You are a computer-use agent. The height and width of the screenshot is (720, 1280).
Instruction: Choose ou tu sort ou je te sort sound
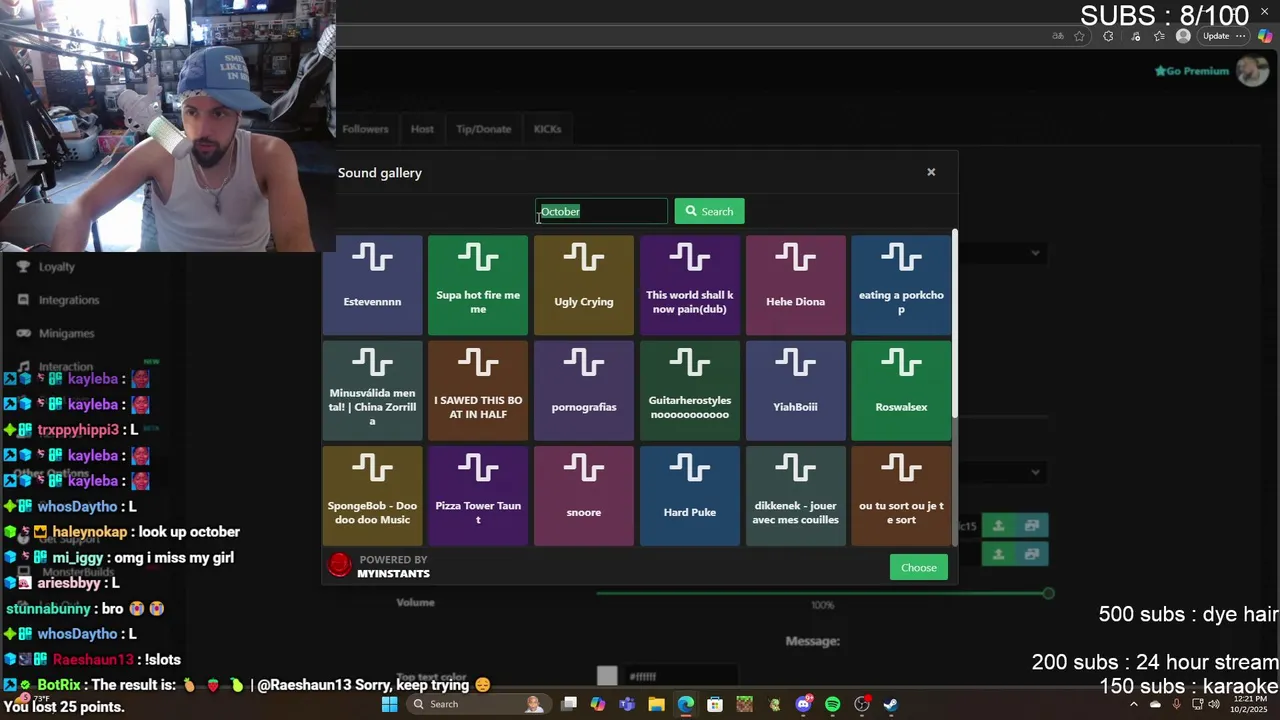pyautogui.click(x=901, y=496)
